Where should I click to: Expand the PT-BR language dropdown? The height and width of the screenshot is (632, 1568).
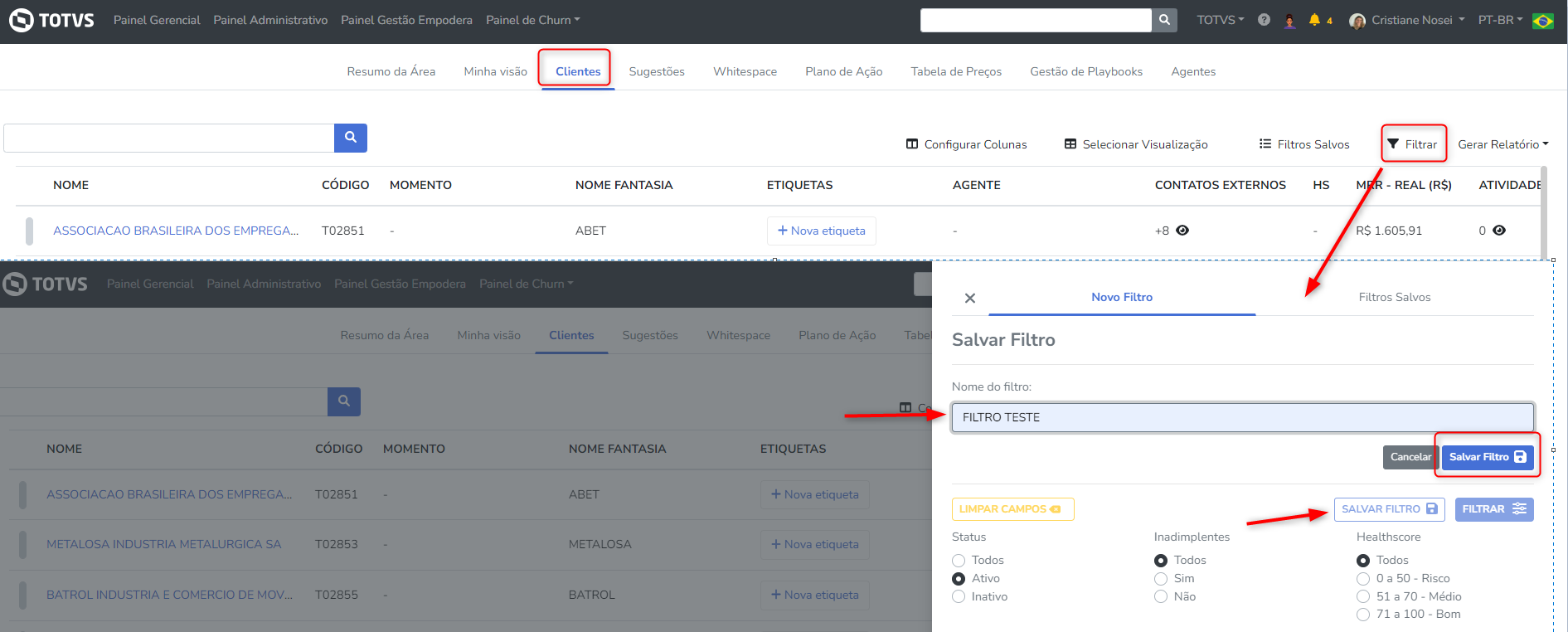1500,20
